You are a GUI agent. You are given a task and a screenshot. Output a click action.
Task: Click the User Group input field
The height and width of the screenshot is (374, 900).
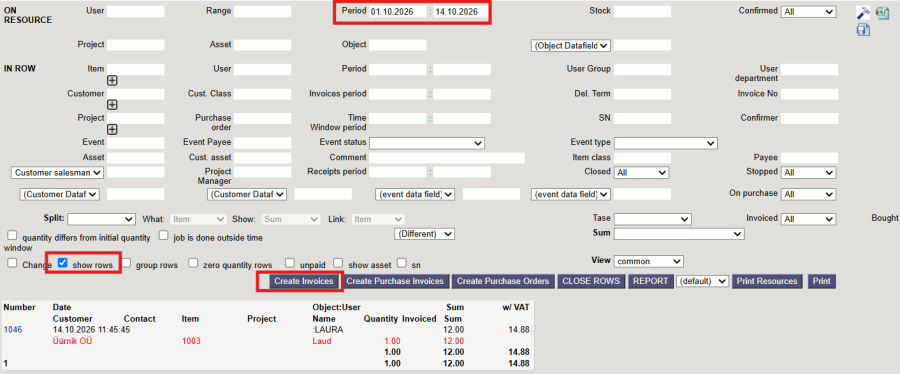[x=642, y=69]
